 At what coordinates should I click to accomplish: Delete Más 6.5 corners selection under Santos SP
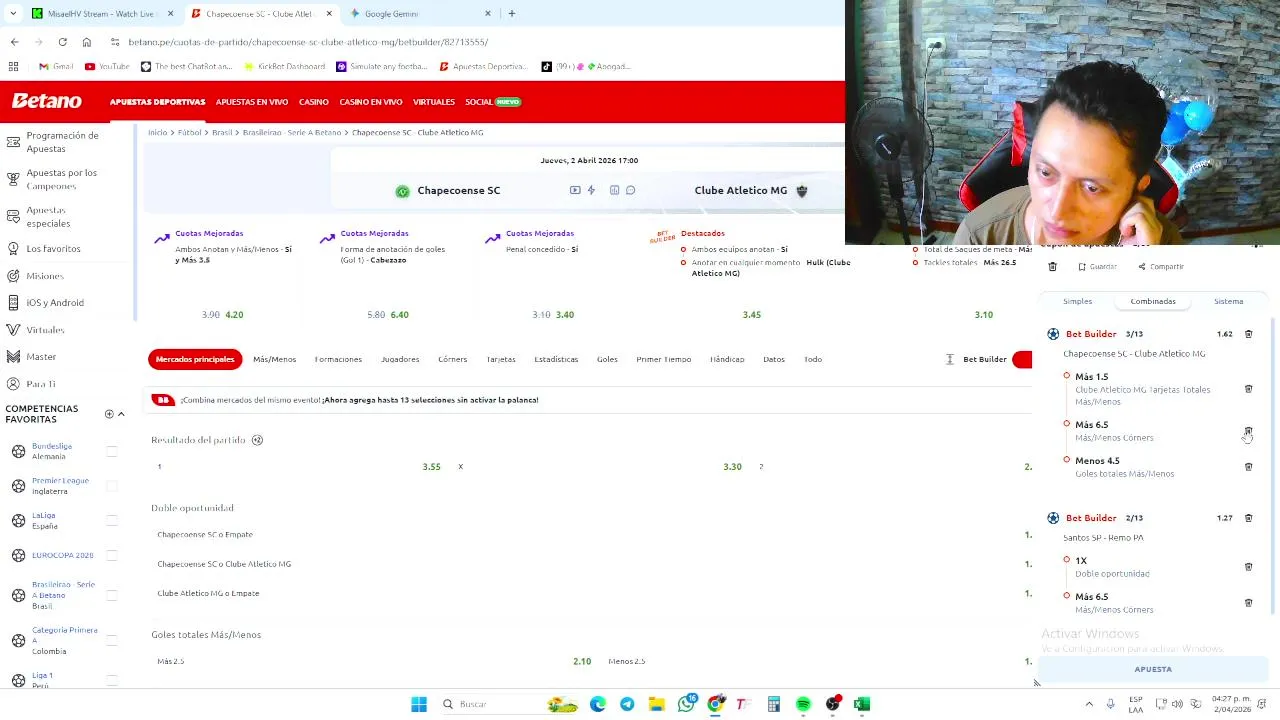coord(1248,603)
